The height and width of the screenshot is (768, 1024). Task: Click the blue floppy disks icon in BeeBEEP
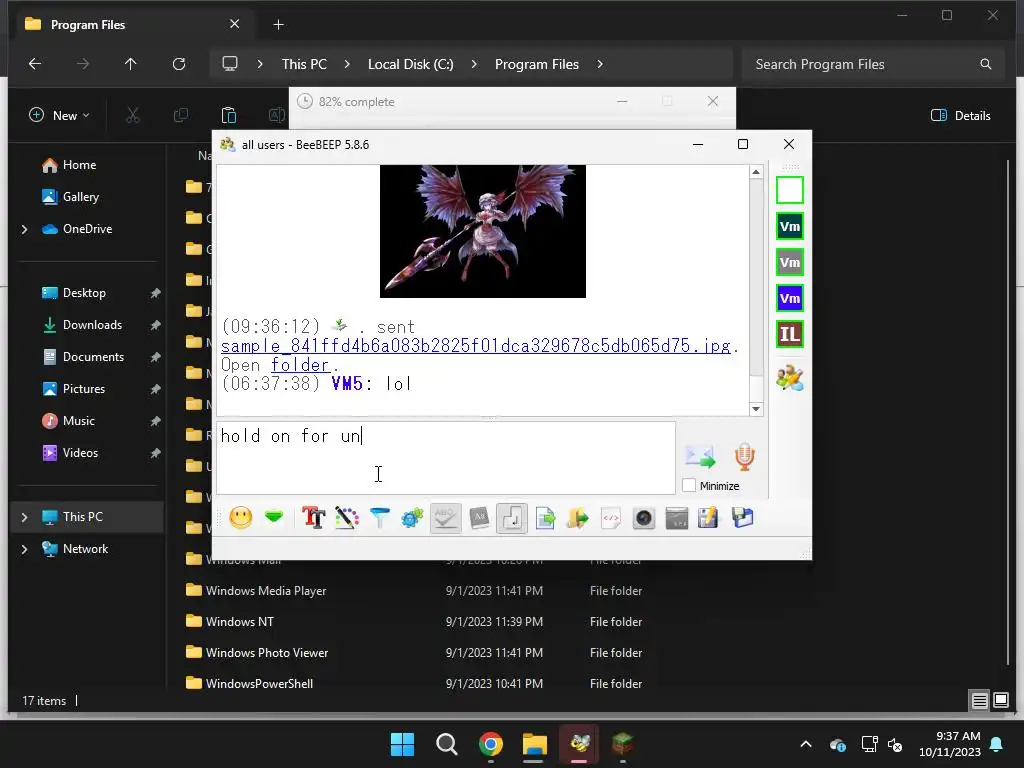point(743,519)
